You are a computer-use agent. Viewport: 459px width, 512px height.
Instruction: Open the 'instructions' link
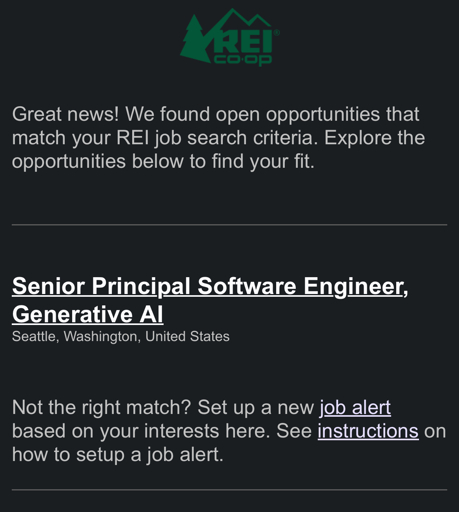coord(368,431)
